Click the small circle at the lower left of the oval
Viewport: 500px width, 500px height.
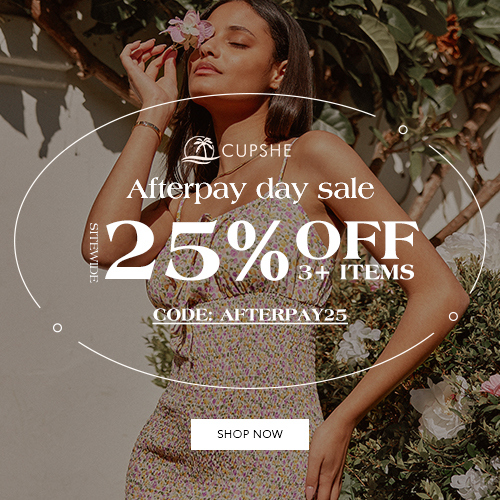click(57, 328)
